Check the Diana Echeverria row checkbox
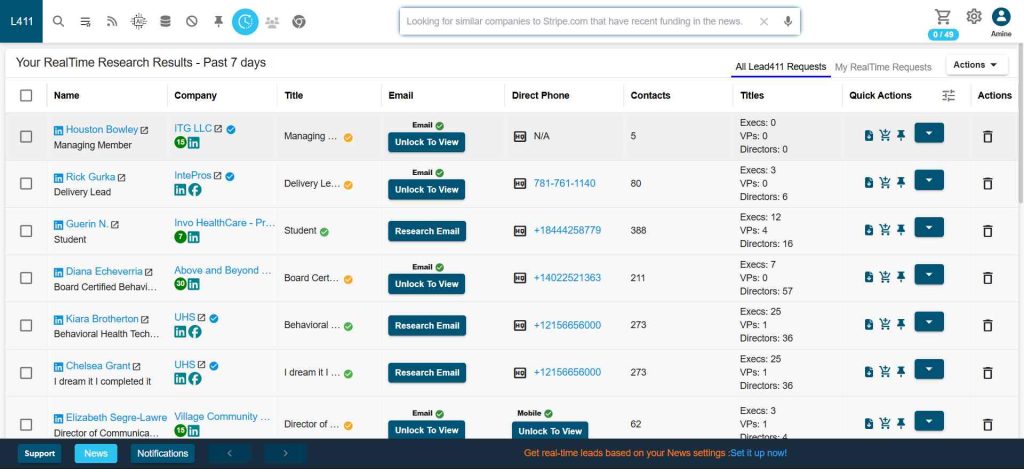1024x469 pixels. [26, 278]
